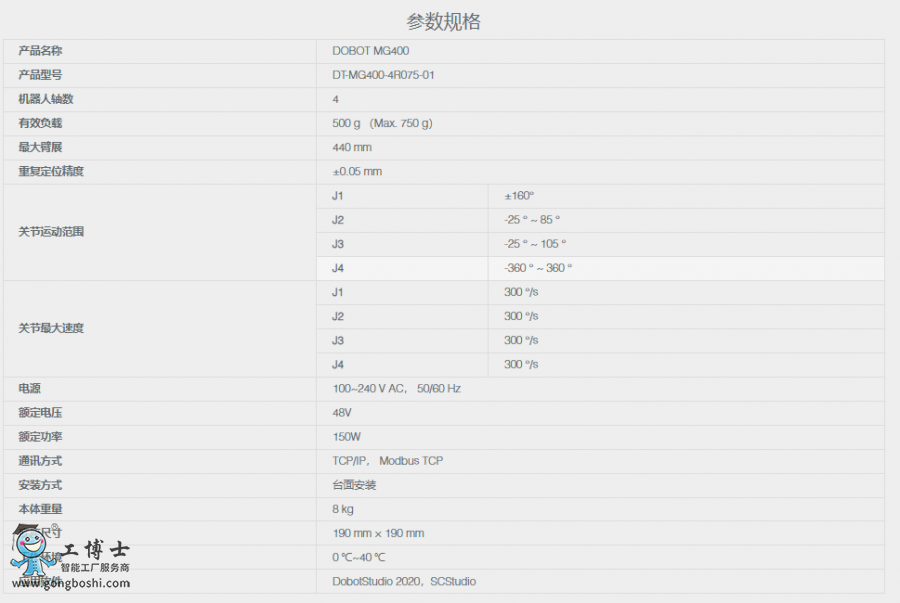Viewport: 900px width, 603px height.
Task: Click the 关节运动范围 row label
Action: pos(51,232)
